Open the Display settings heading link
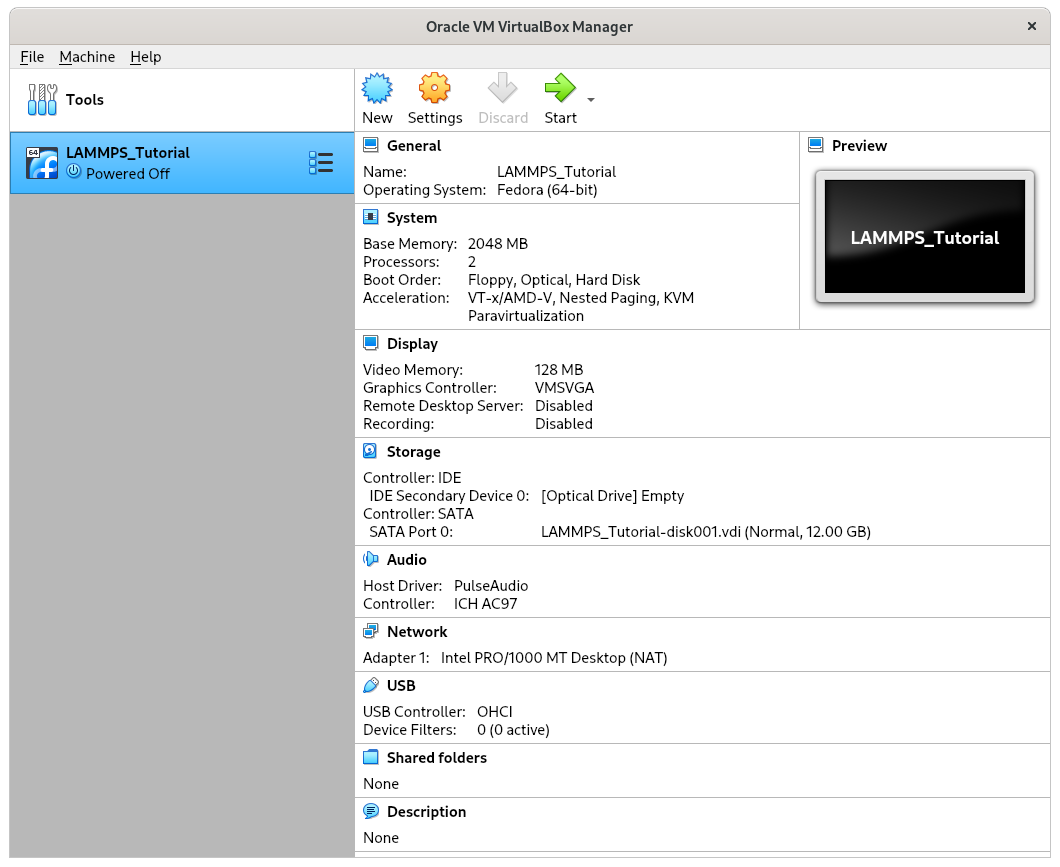The height and width of the screenshot is (867, 1060). 412,344
